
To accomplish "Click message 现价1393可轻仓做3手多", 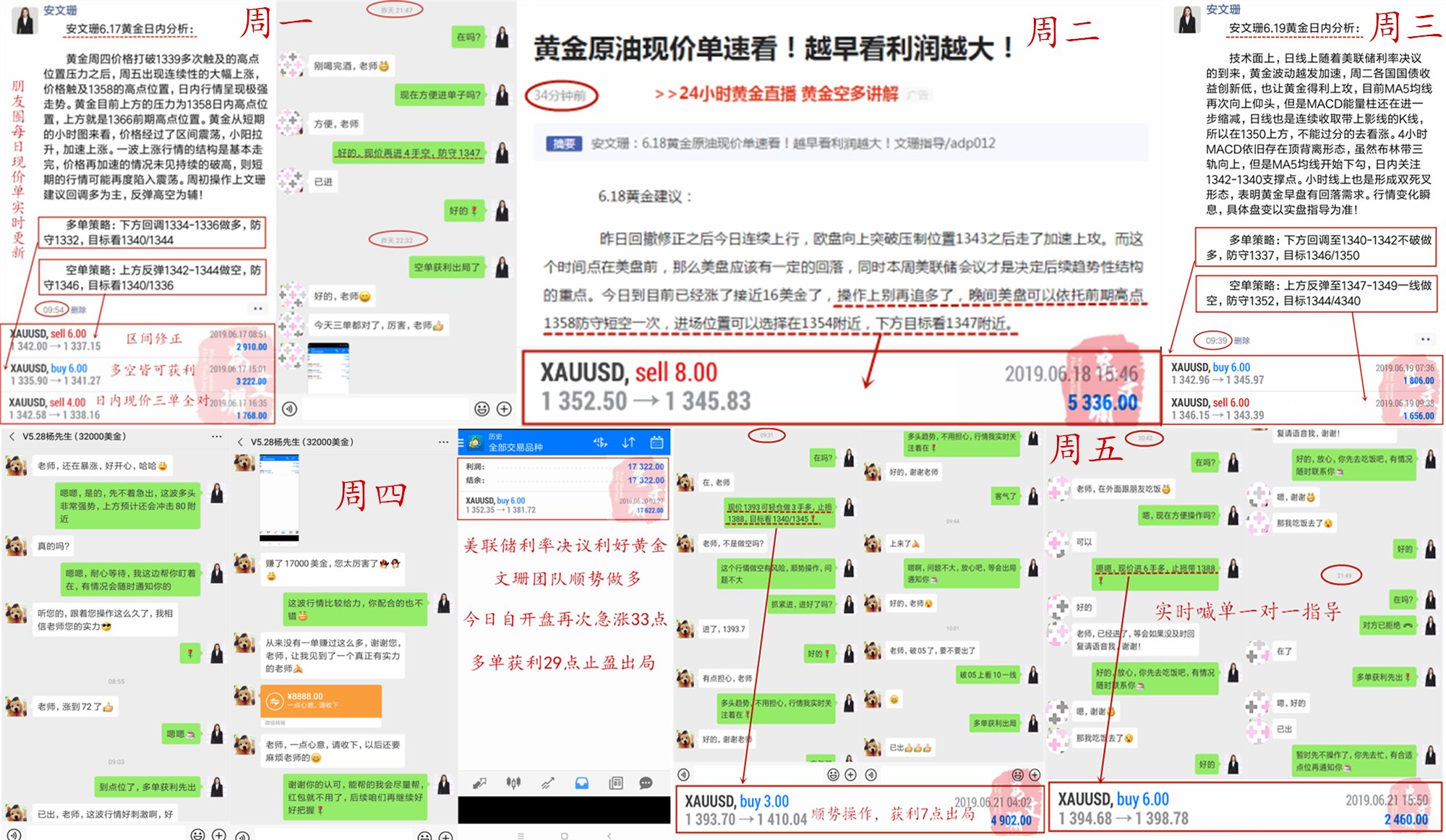I will pyautogui.click(x=779, y=513).
